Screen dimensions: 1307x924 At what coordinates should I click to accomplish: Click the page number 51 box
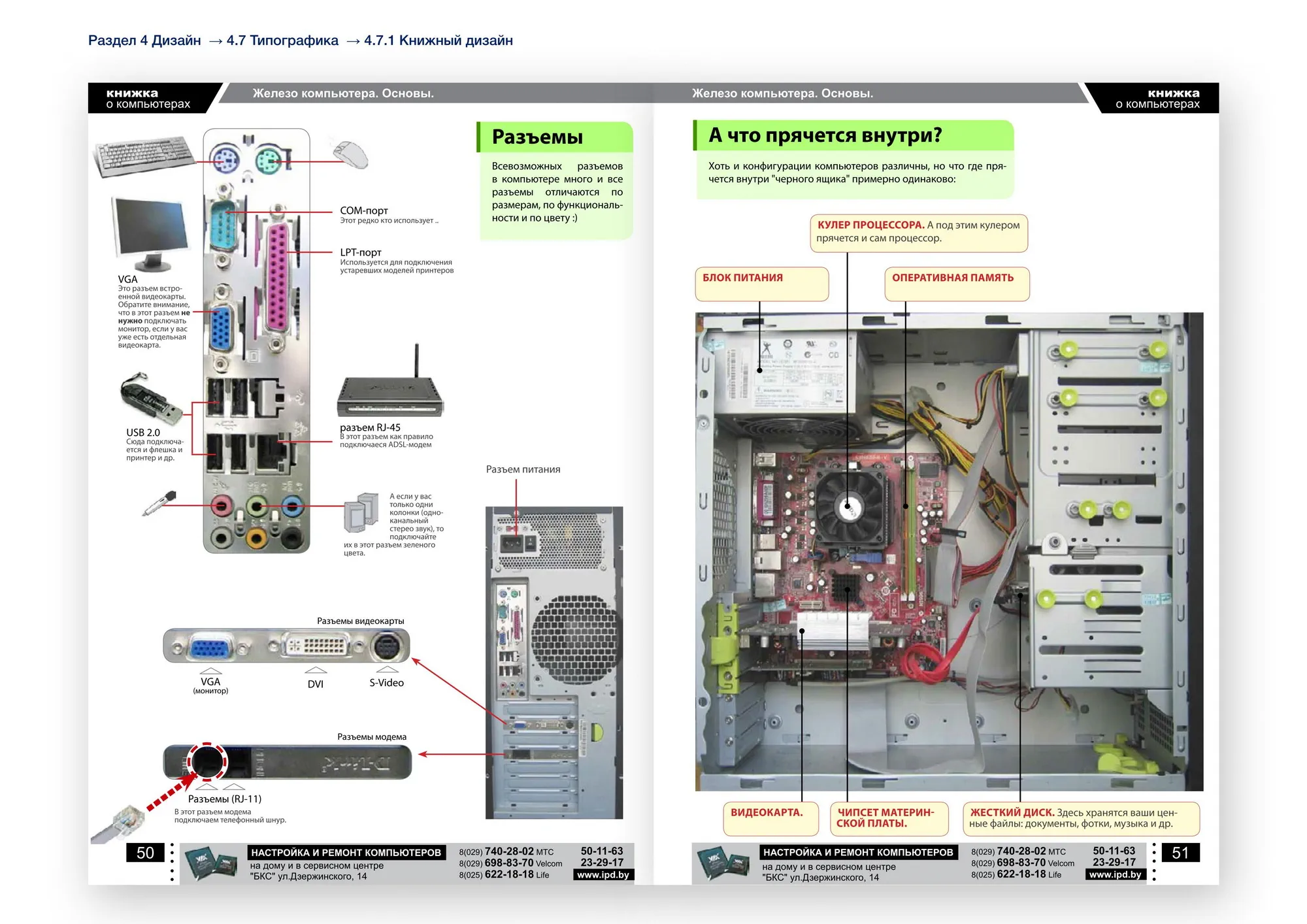1180,853
